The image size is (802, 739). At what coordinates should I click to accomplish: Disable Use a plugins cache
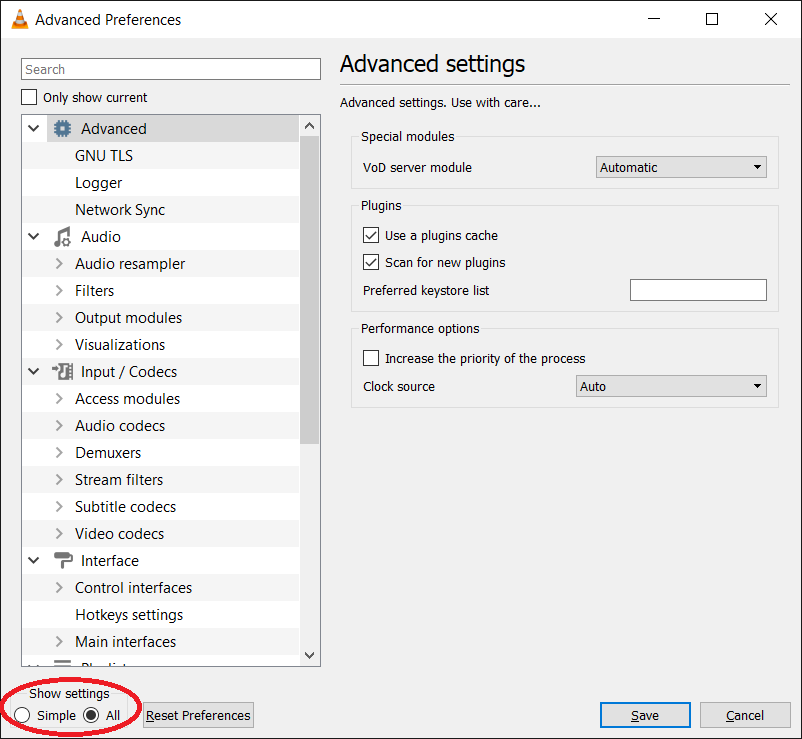coord(371,235)
